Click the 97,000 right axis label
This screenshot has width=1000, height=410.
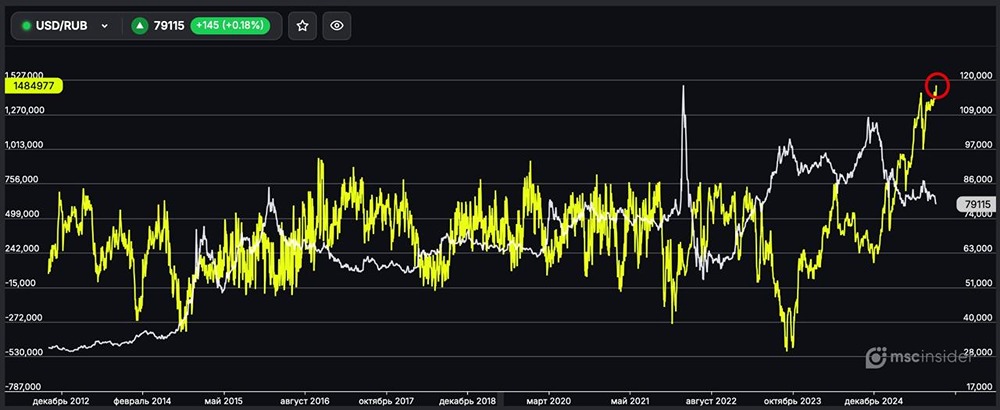pyautogui.click(x=978, y=145)
